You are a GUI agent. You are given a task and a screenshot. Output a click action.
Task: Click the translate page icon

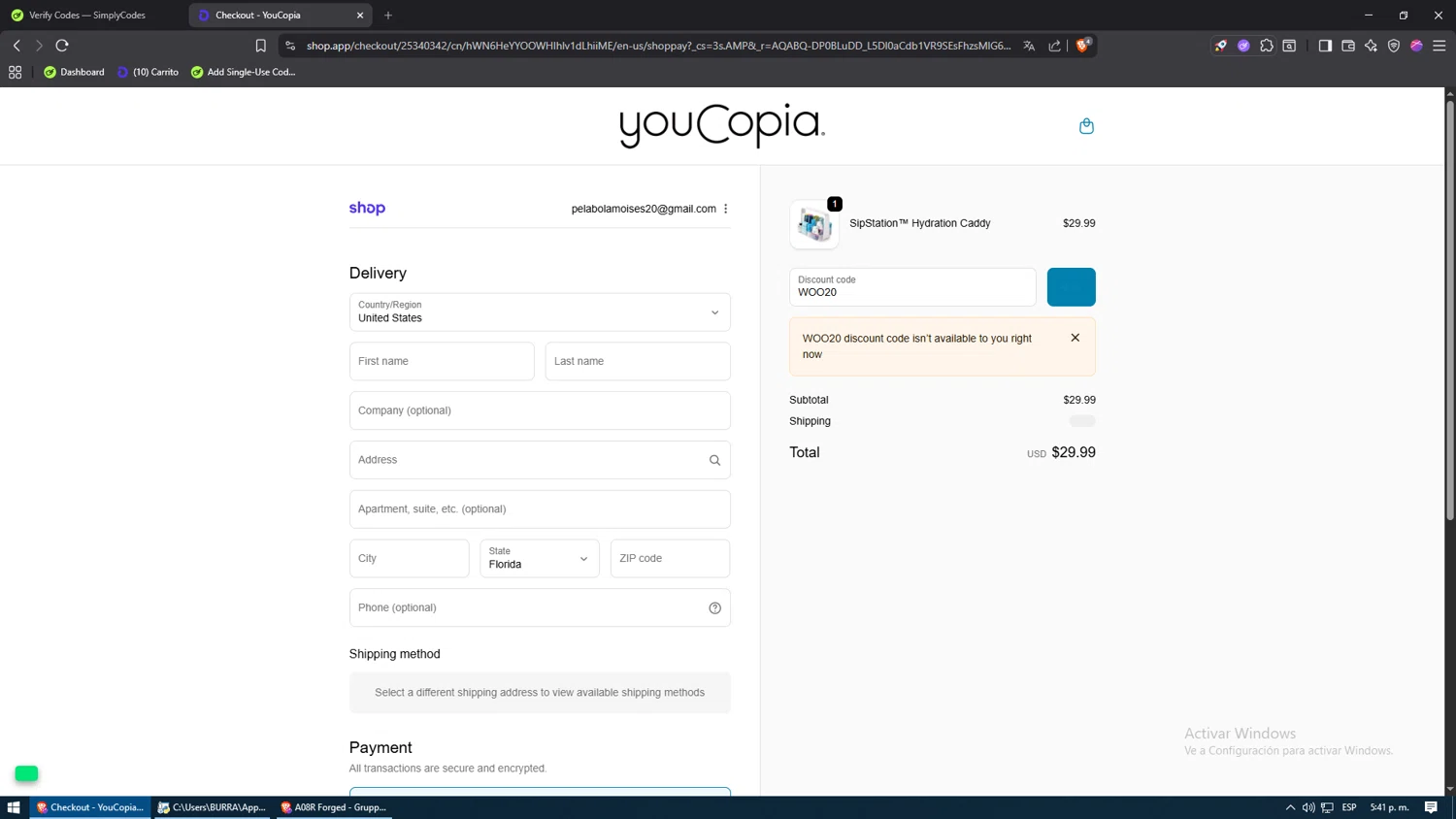tap(1029, 46)
